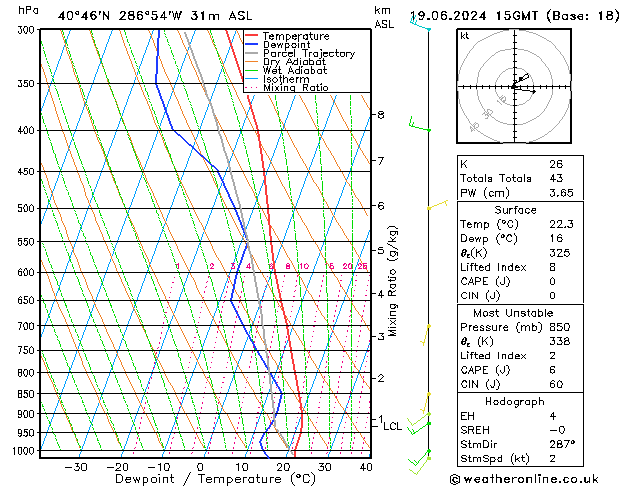Click the 'Most Unstable' section heading
The image size is (629, 486).
click(x=513, y=313)
